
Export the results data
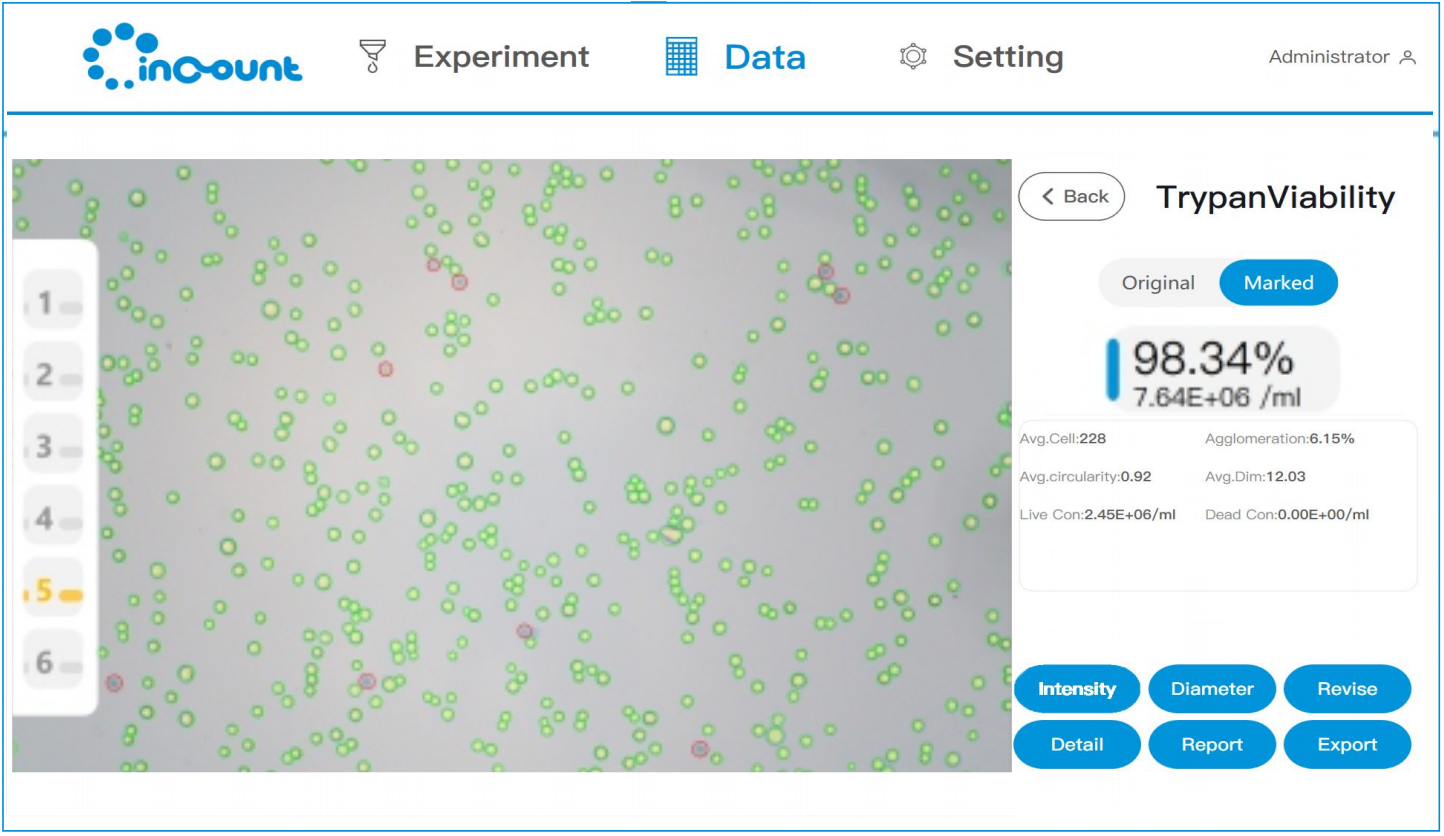tap(1347, 745)
